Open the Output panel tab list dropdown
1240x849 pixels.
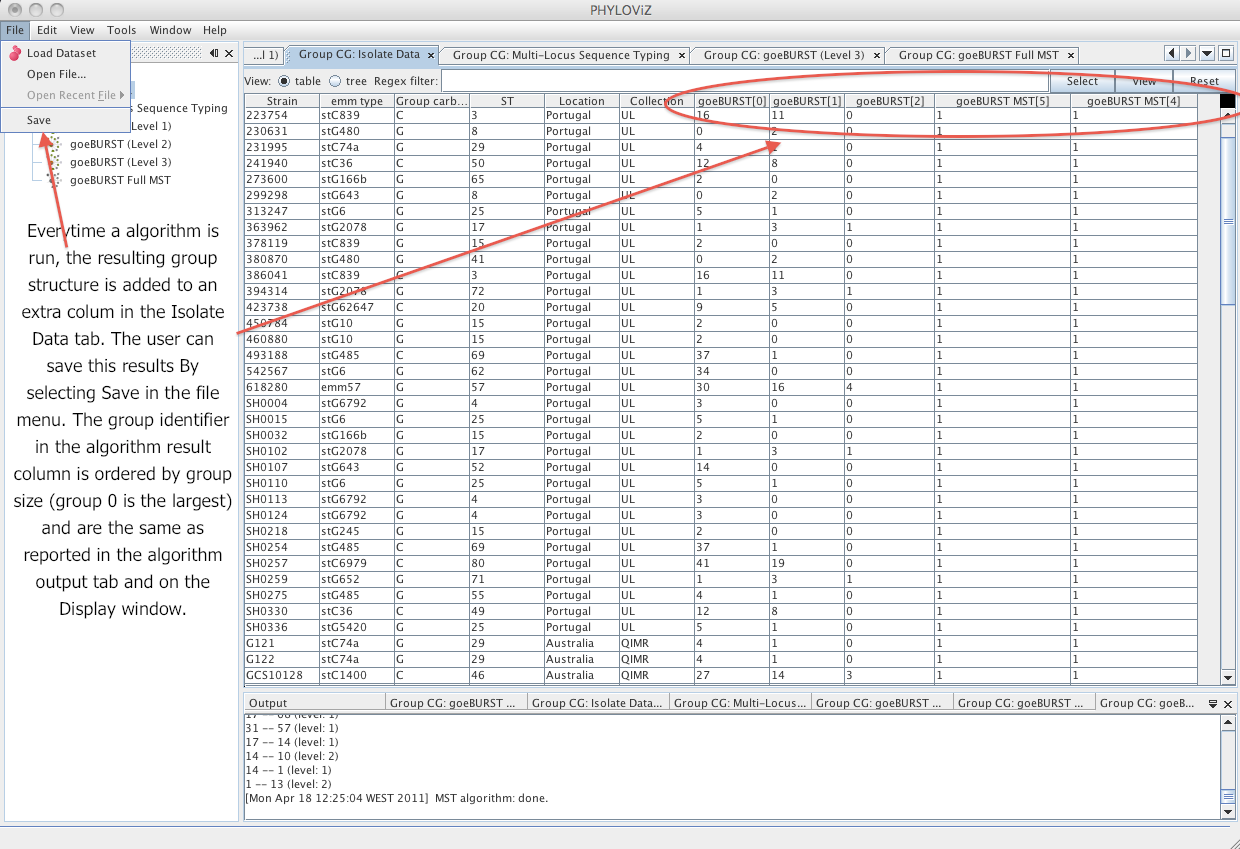coord(1213,703)
